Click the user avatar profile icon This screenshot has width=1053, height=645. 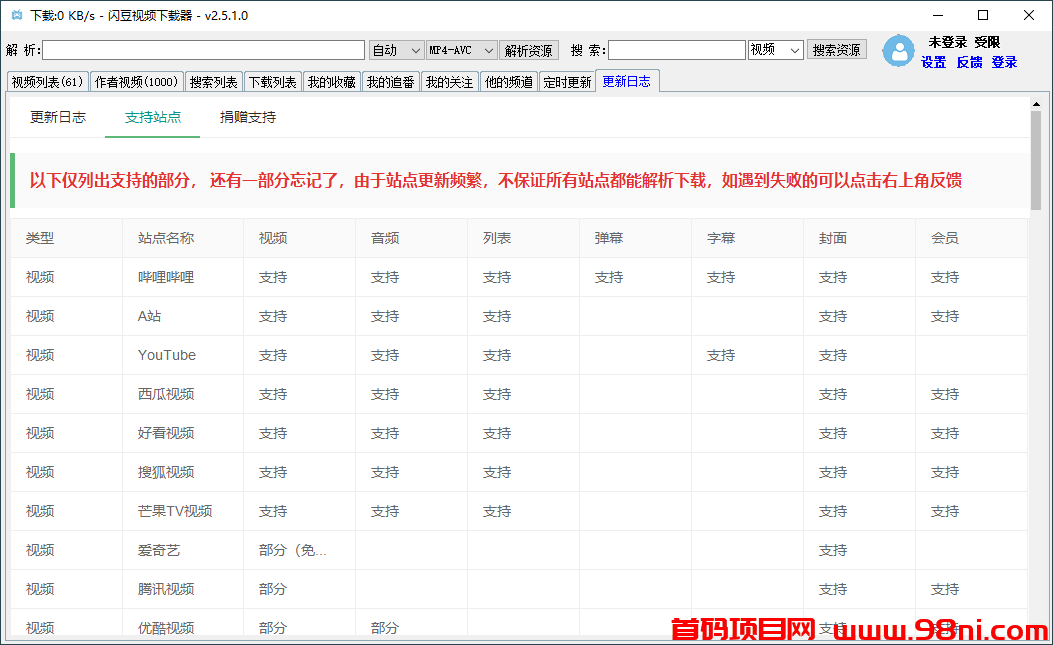[x=898, y=51]
